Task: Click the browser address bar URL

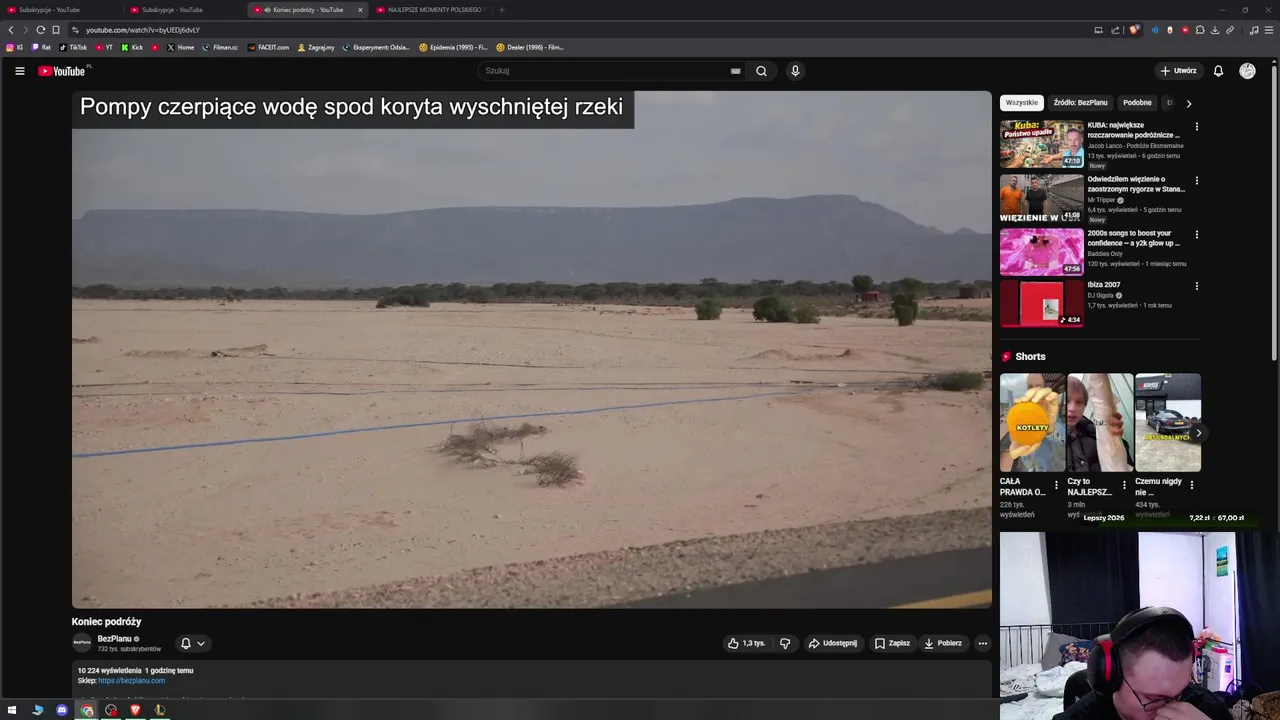Action: (143, 30)
